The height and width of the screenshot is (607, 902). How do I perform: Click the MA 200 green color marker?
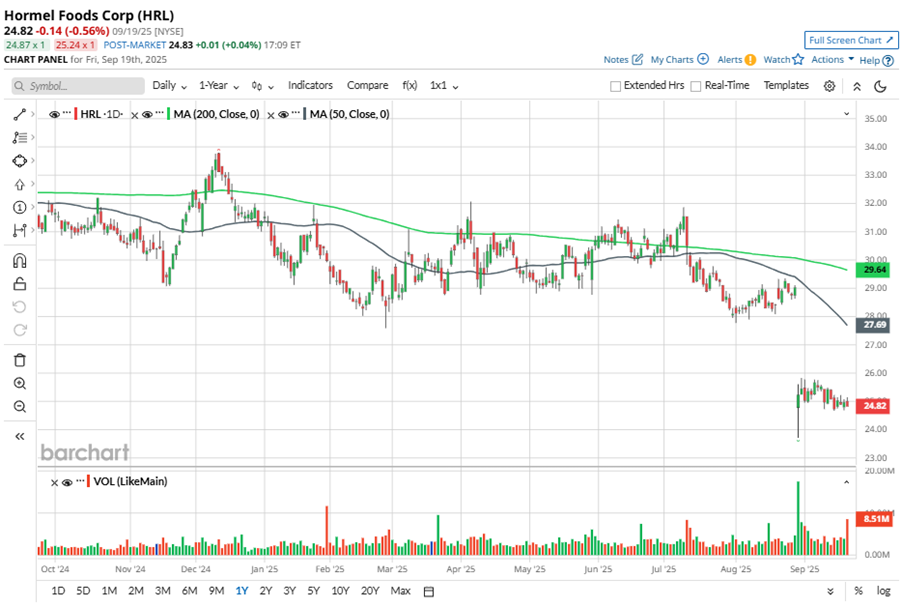click(x=169, y=114)
